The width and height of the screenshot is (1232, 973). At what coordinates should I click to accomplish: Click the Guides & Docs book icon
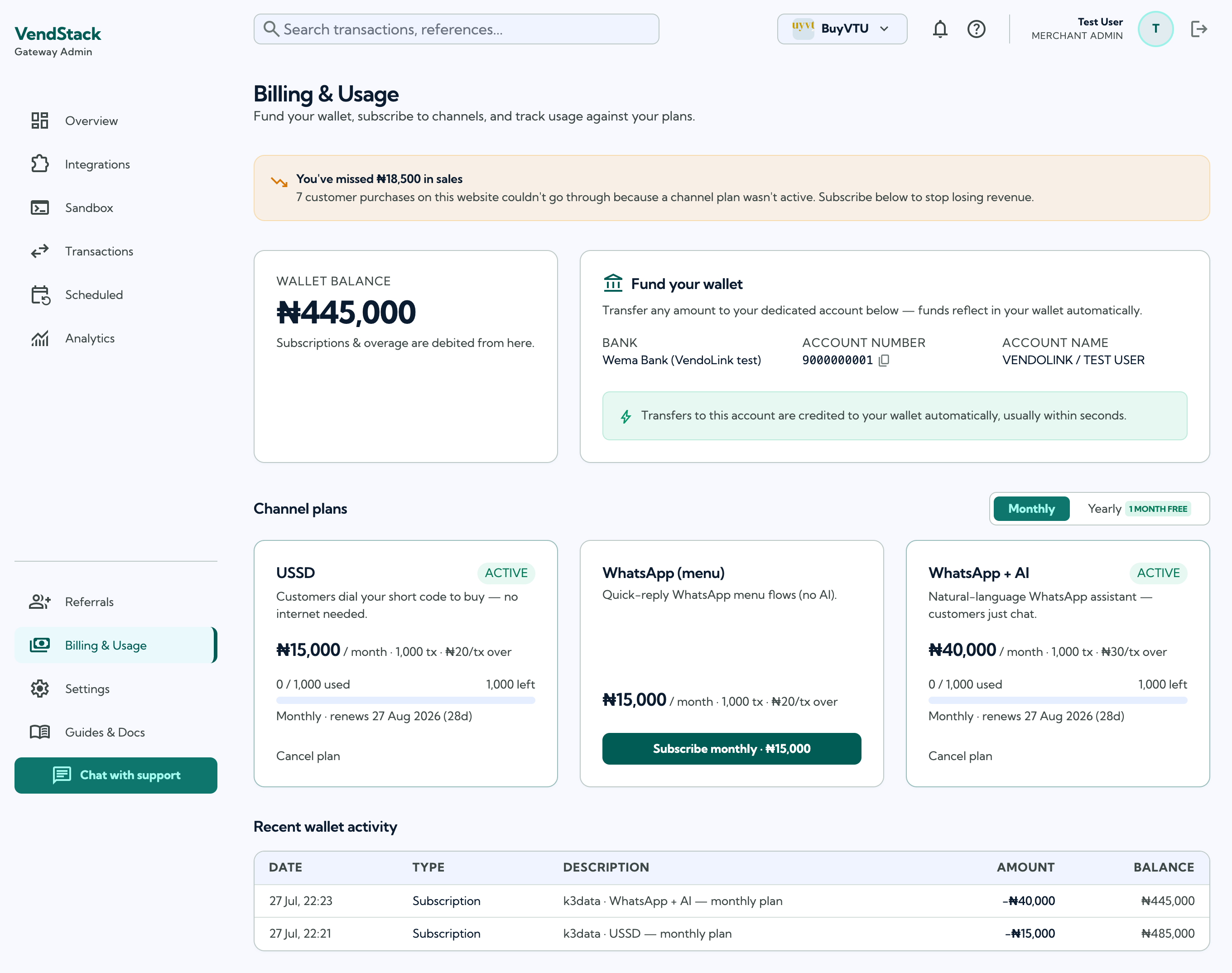(40, 732)
